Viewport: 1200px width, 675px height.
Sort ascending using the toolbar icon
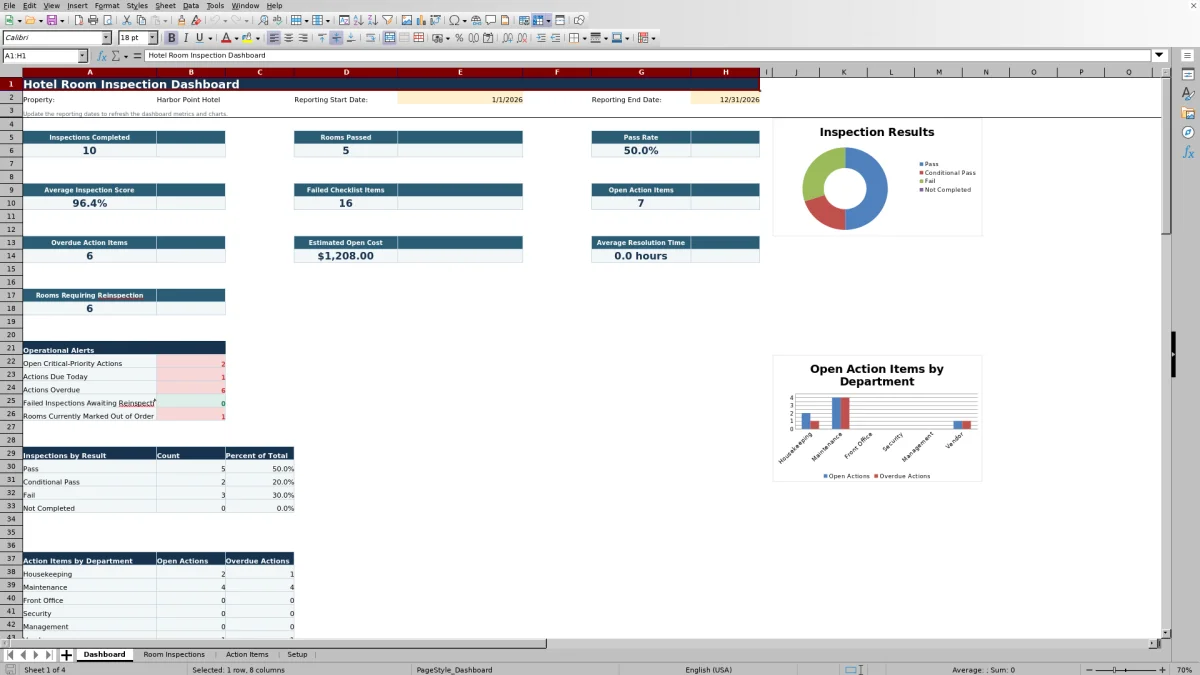coord(358,20)
